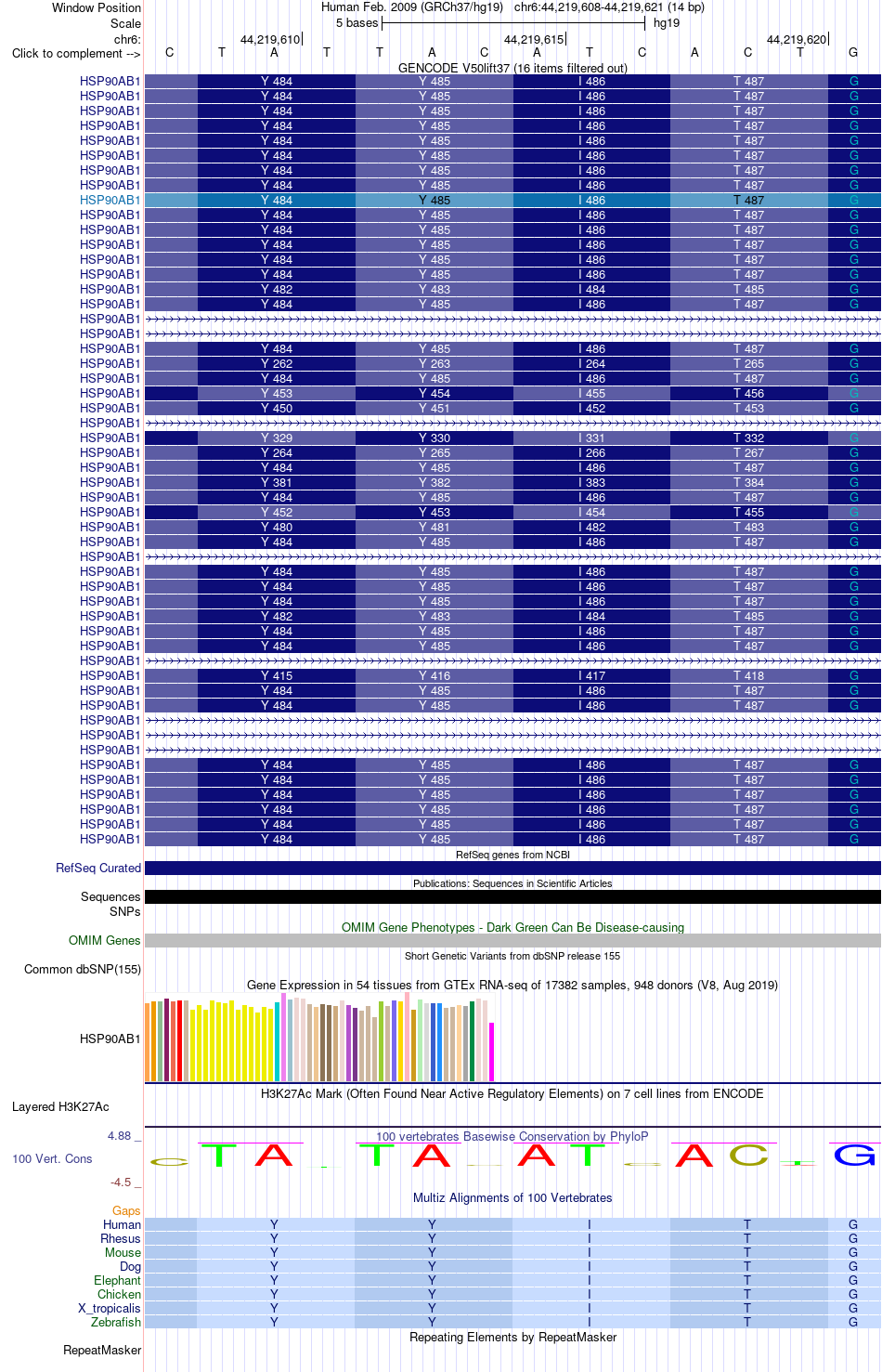Click the orange Gaps label
This screenshot has width=882, height=1372.
click(126, 1210)
